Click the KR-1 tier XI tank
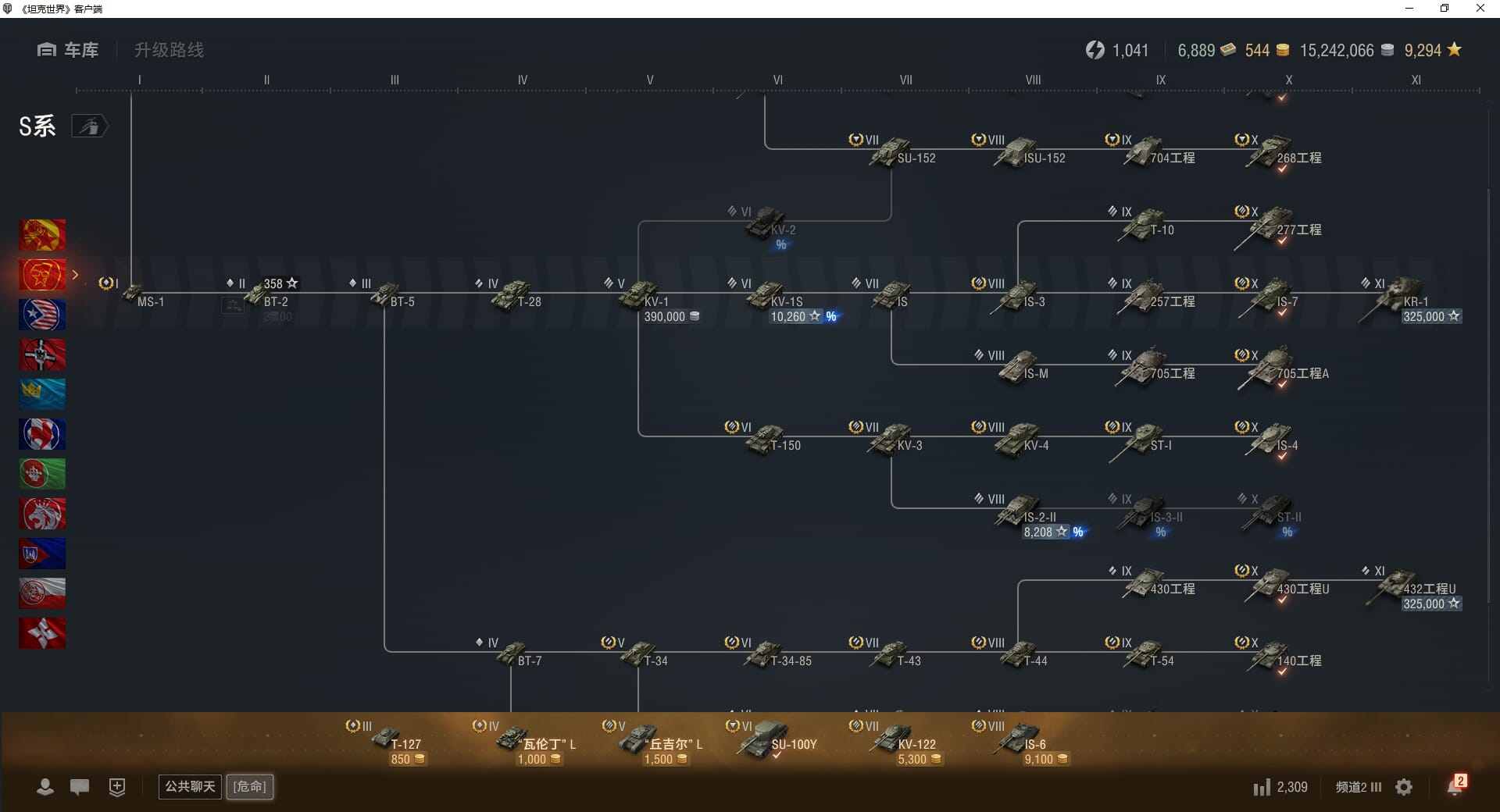 (x=1398, y=296)
